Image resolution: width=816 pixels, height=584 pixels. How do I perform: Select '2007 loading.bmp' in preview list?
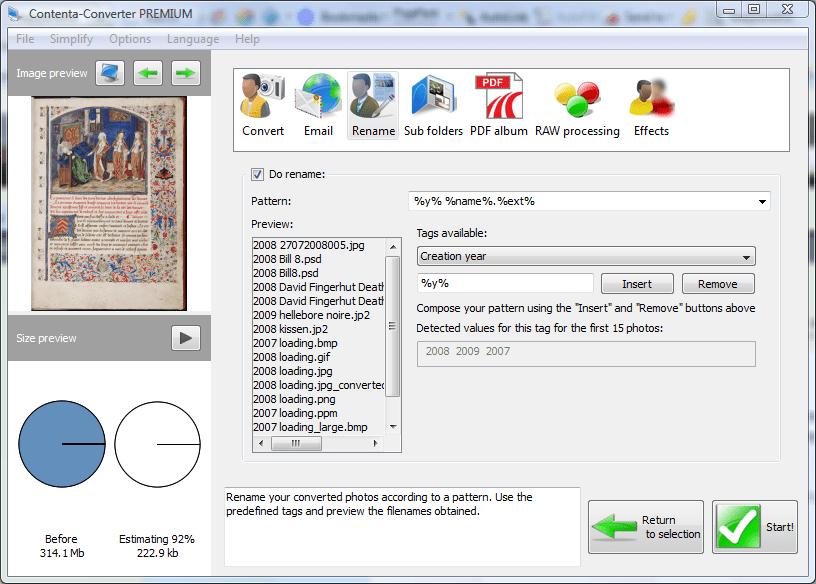tap(295, 343)
